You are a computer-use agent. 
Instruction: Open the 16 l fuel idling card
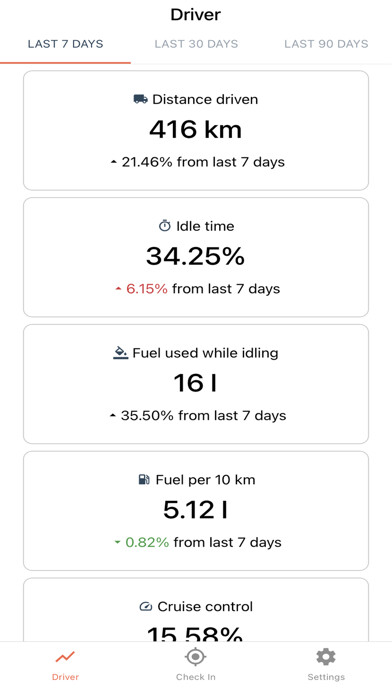196,384
